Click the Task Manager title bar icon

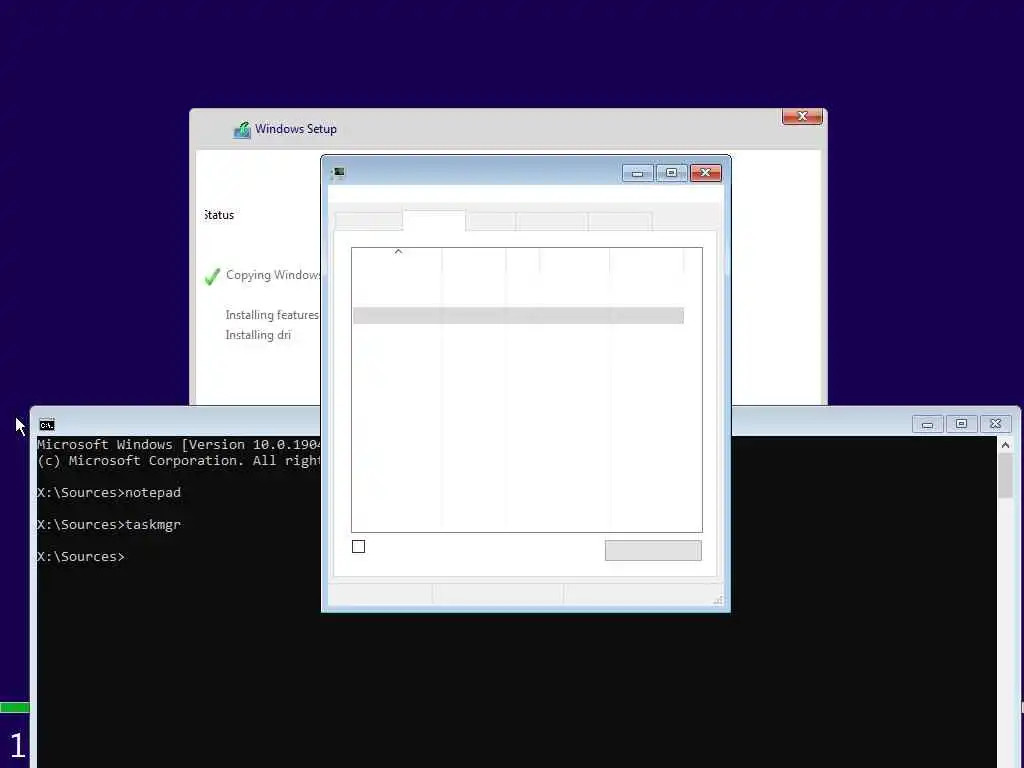338,173
